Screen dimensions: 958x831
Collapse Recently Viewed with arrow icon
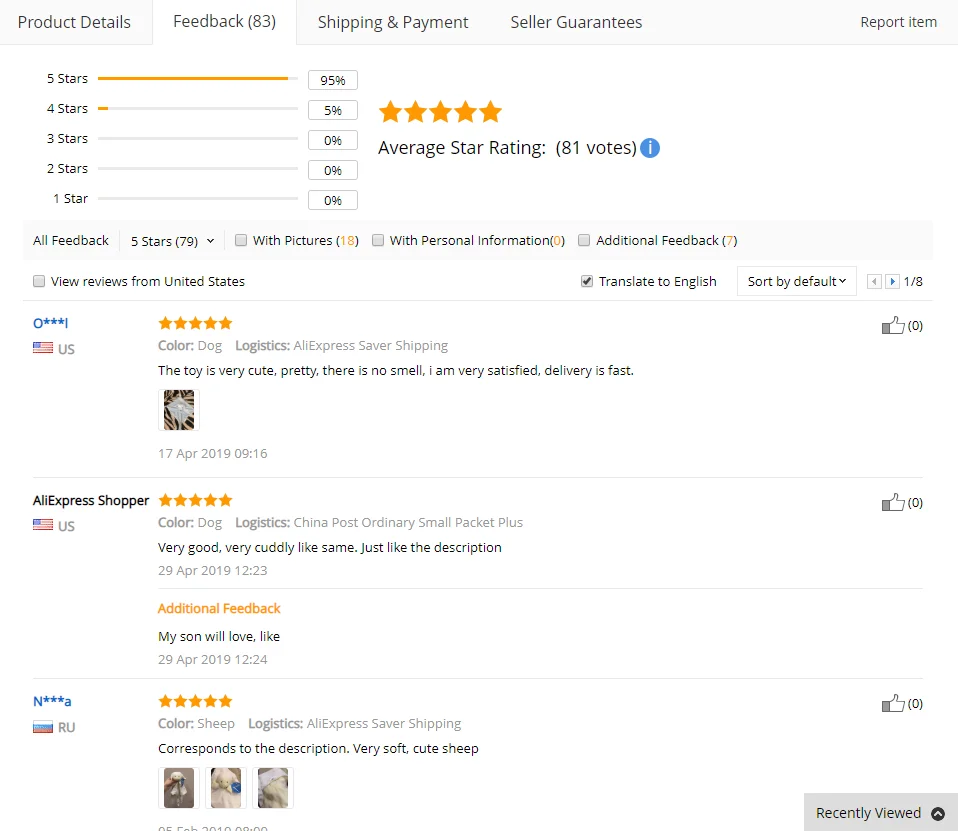point(938,813)
